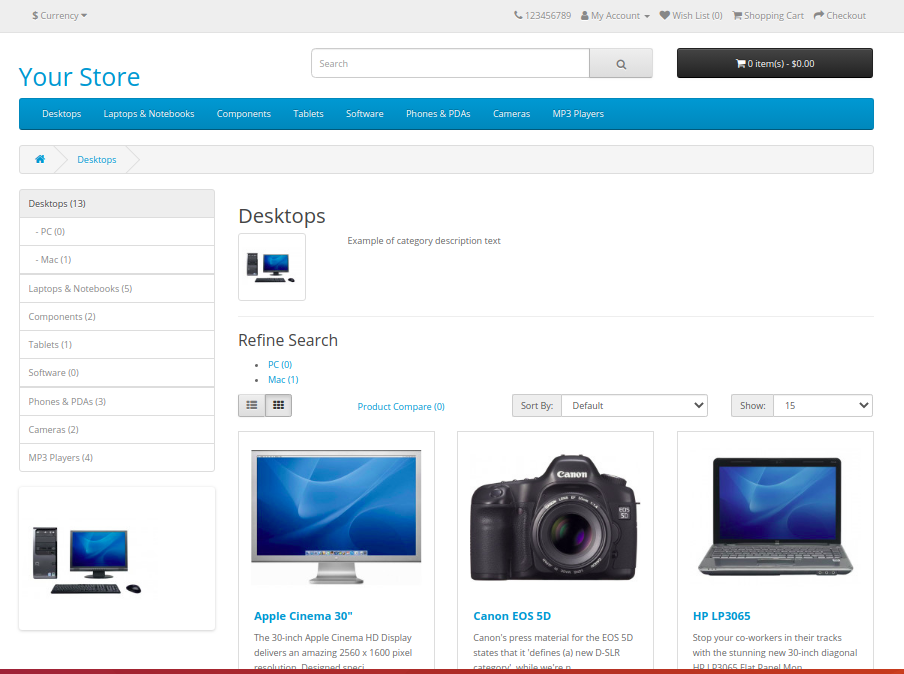Open Canon EOS 5D product title
Viewport: 904px width, 674px height.
[512, 616]
